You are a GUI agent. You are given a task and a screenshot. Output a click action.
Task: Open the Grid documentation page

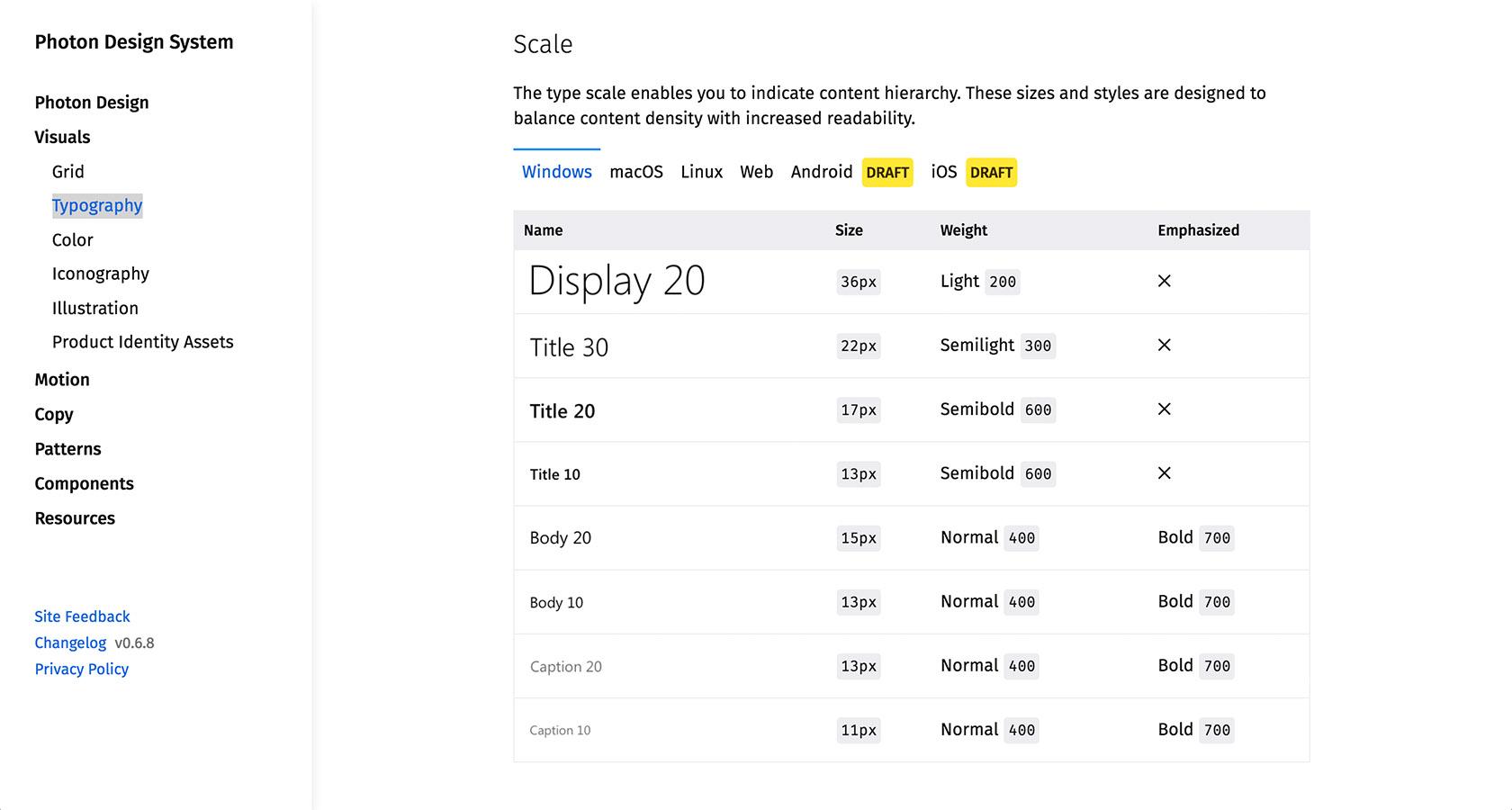pyautogui.click(x=67, y=171)
